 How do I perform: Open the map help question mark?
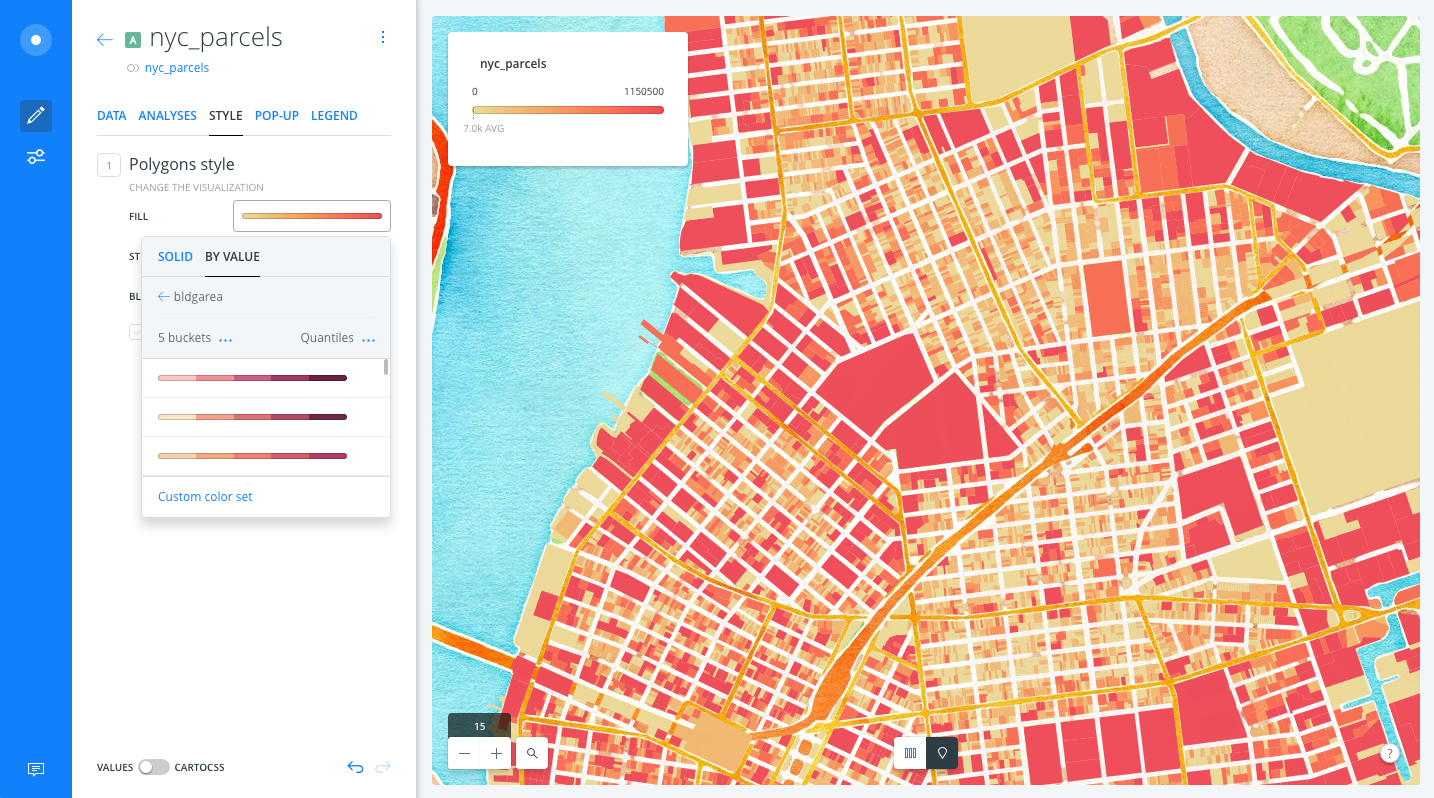coord(1389,754)
